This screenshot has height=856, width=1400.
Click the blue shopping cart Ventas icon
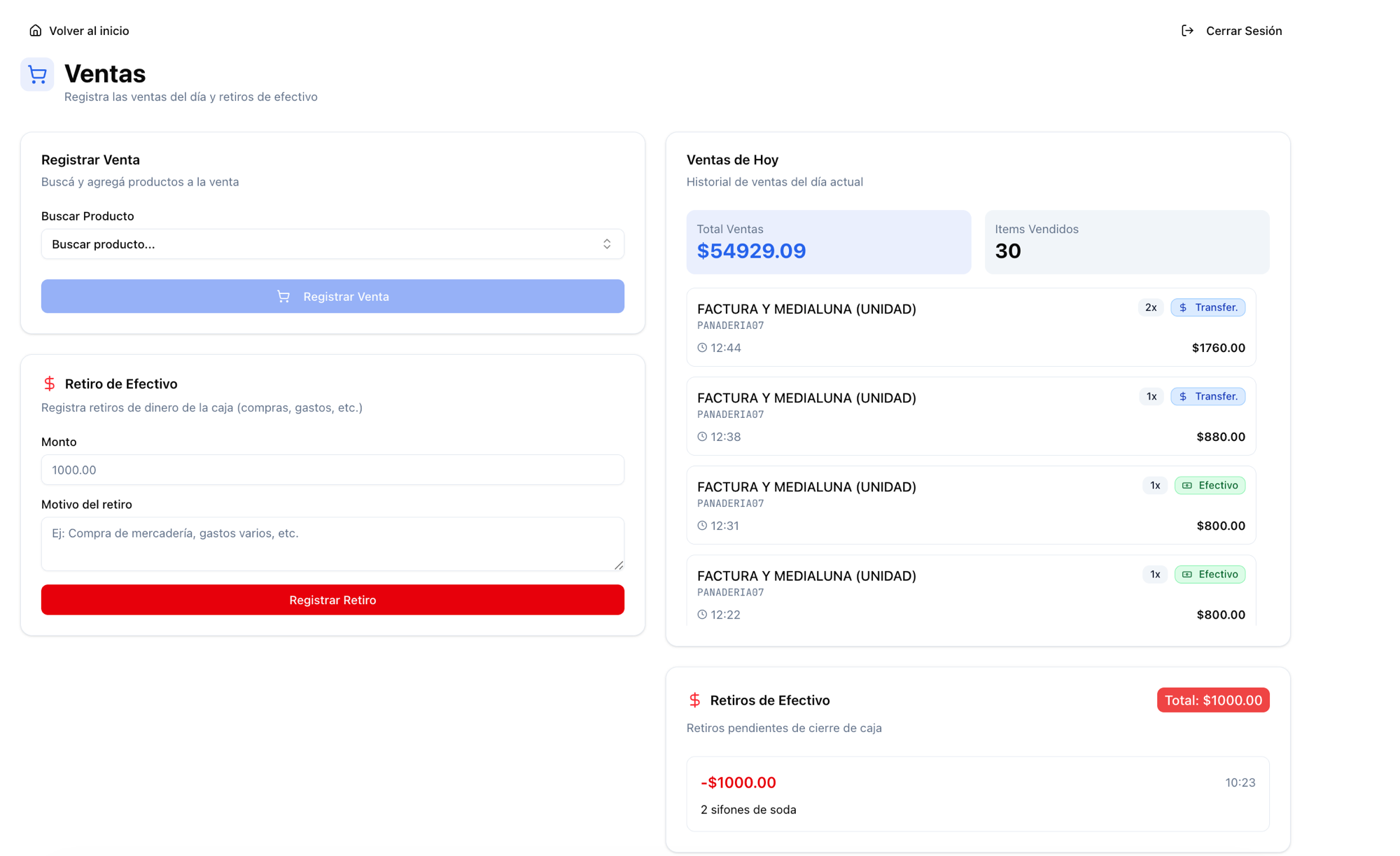37,74
